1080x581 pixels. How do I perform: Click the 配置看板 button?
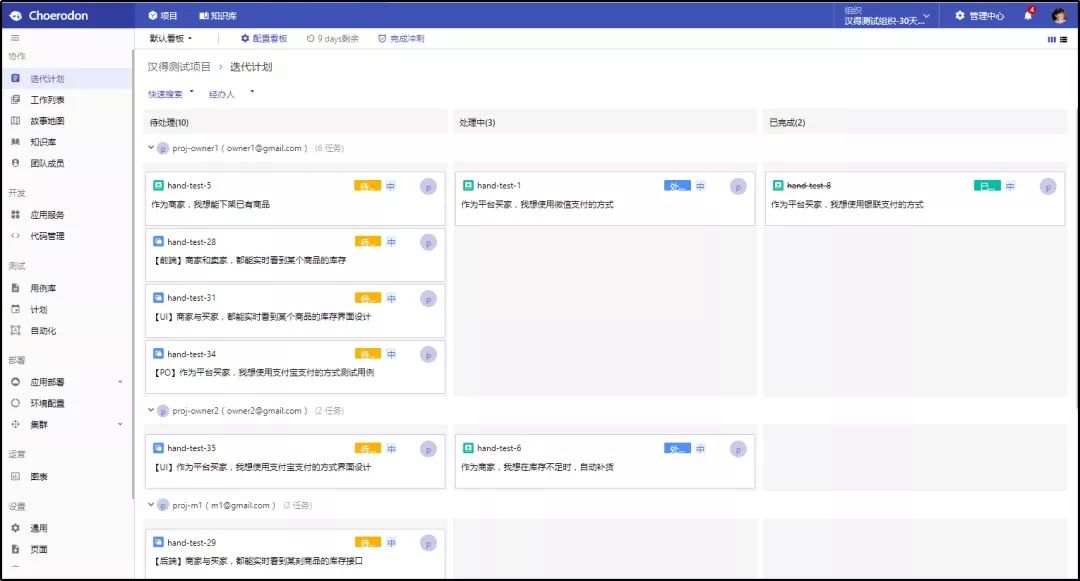coord(264,38)
